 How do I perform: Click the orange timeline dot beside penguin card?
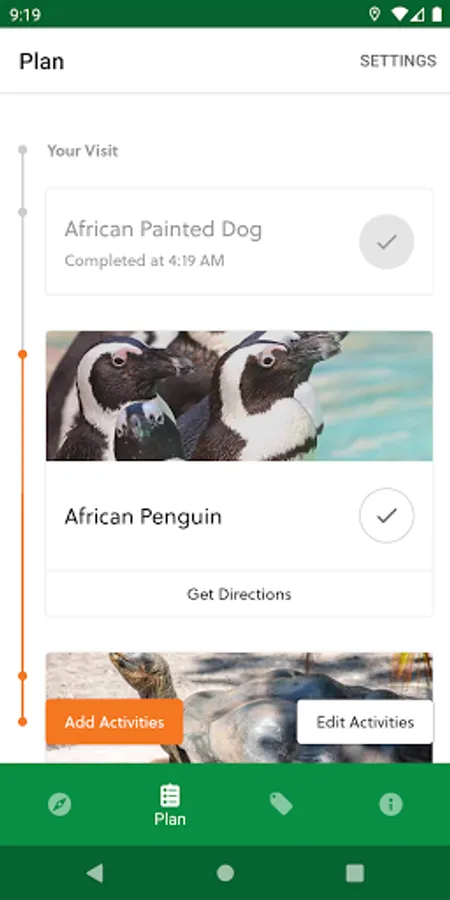click(x=22, y=354)
